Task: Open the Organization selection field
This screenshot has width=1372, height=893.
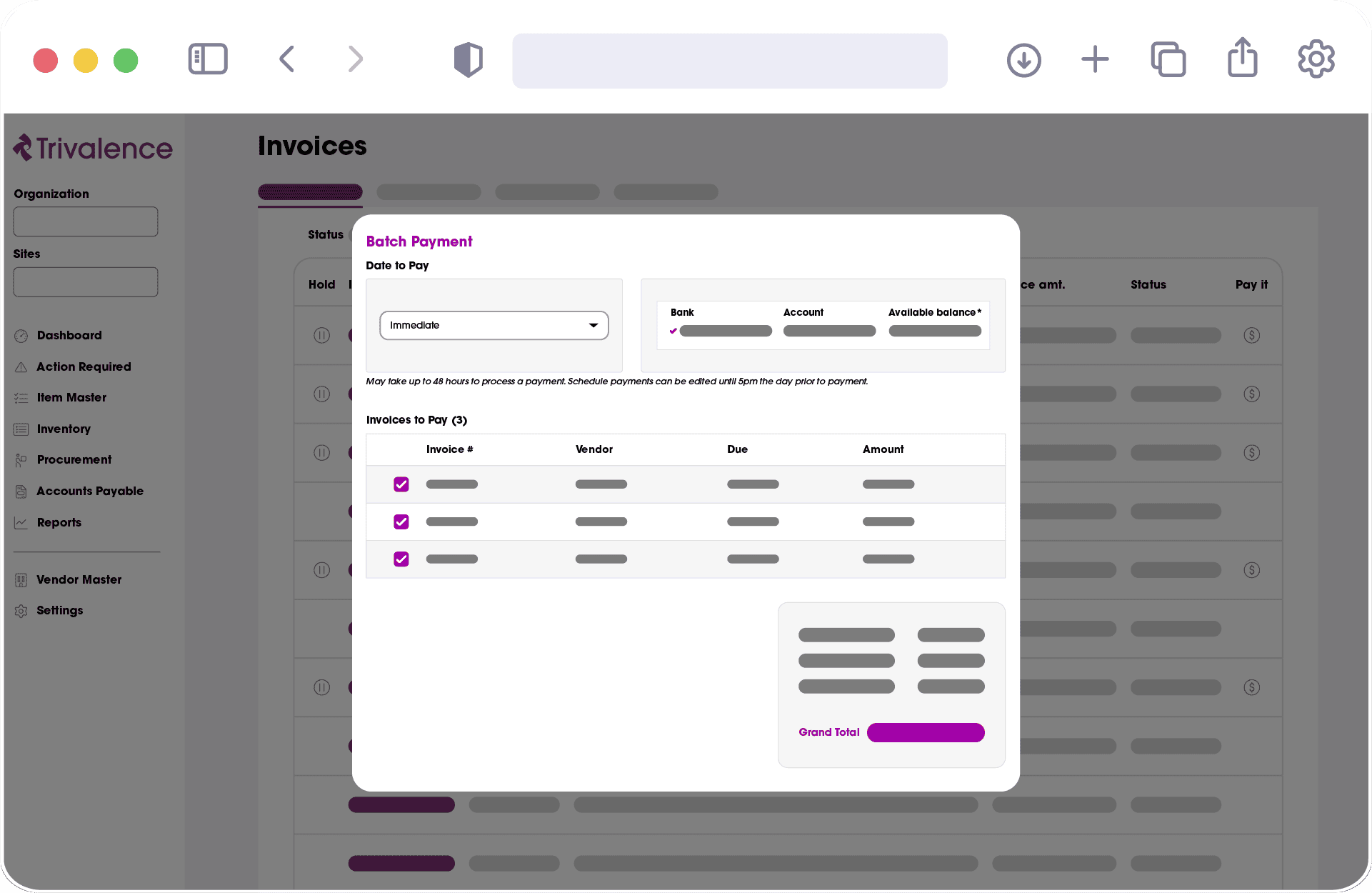Action: tap(85, 221)
